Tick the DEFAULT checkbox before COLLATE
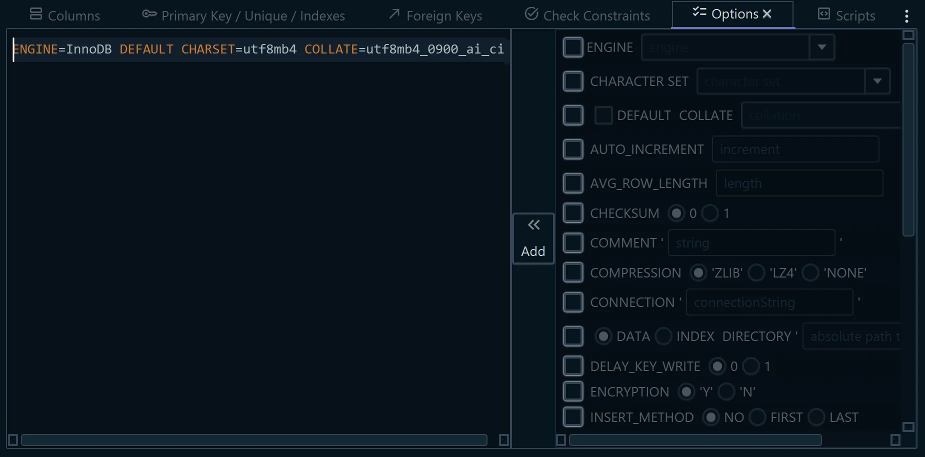This screenshot has width=925, height=457. coord(603,116)
